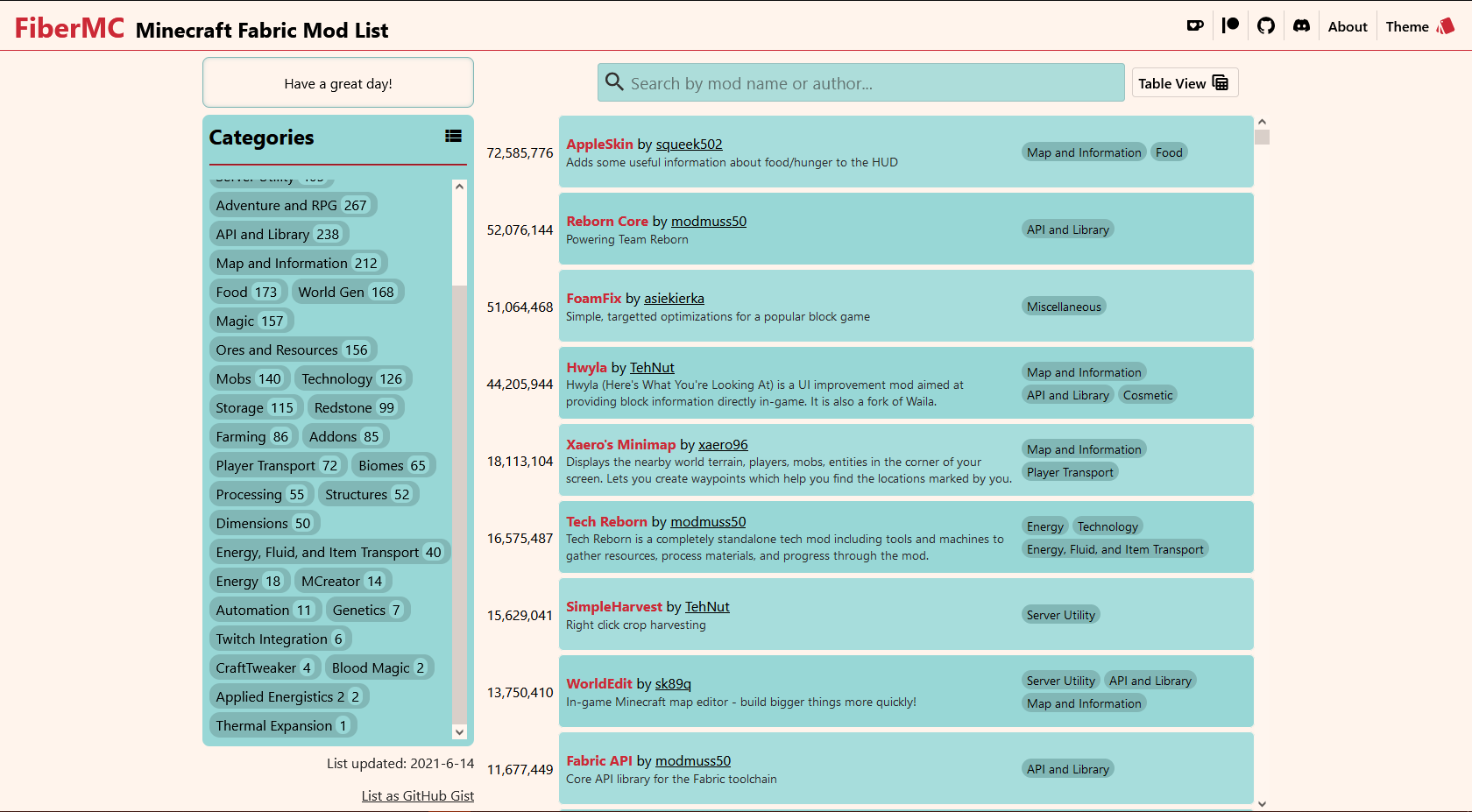Open the Fabric API mod page
The height and width of the screenshot is (812, 1472).
(x=599, y=760)
